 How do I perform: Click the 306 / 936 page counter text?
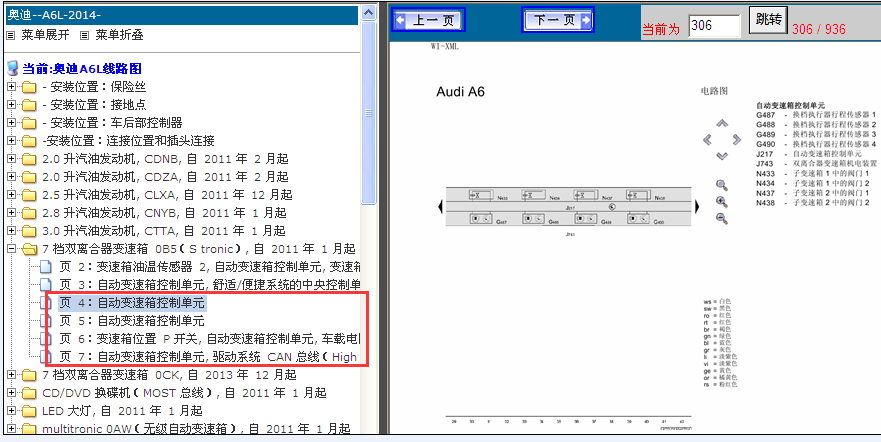(819, 29)
